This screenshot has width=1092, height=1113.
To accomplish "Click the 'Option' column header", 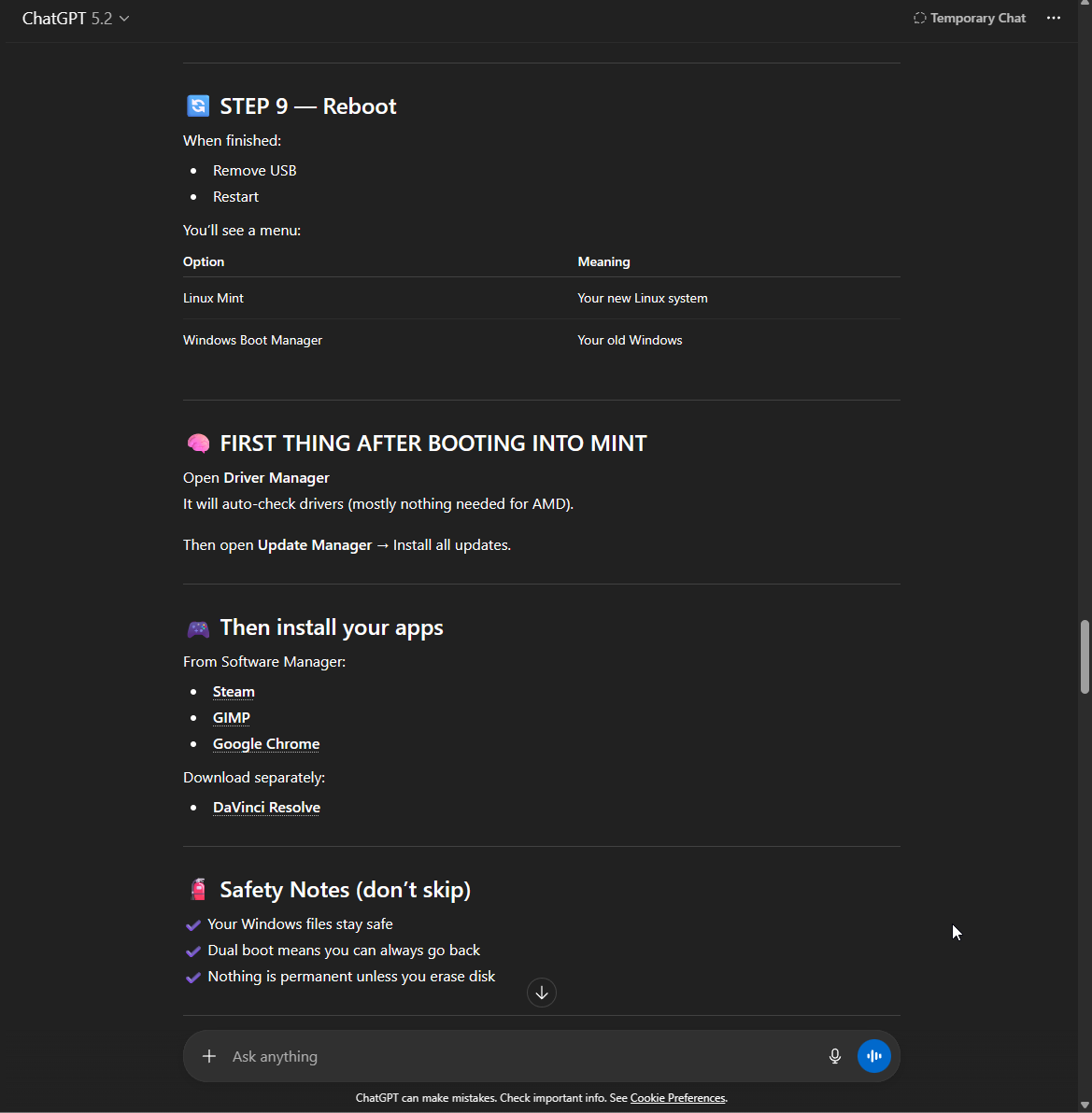I will coord(204,261).
